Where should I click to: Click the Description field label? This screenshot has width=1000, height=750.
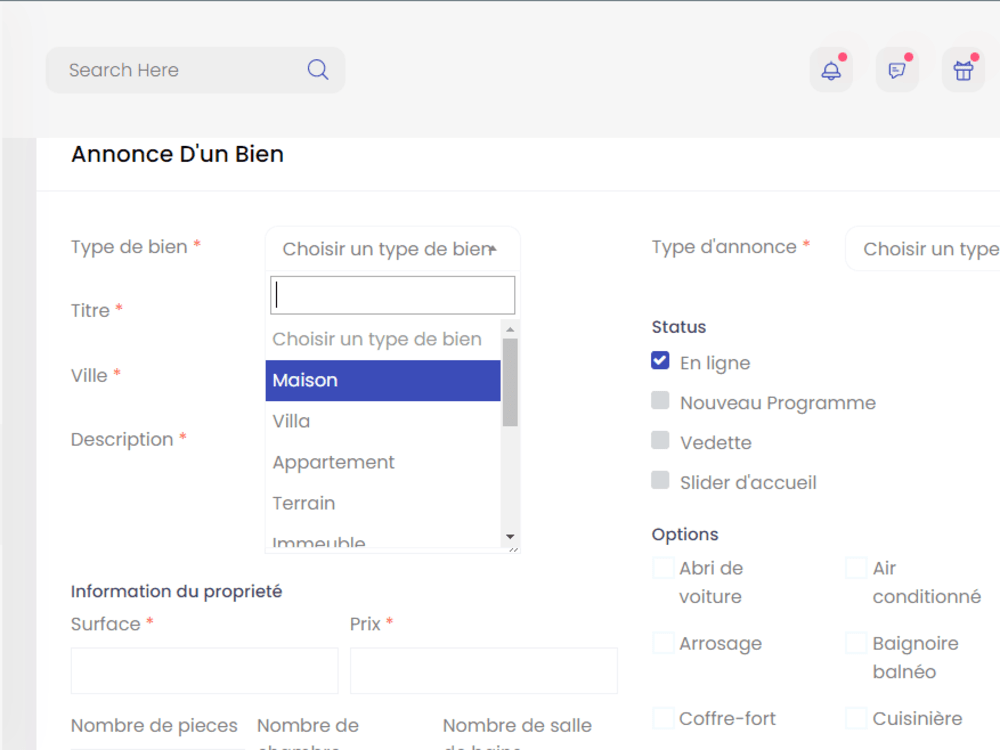[122, 439]
